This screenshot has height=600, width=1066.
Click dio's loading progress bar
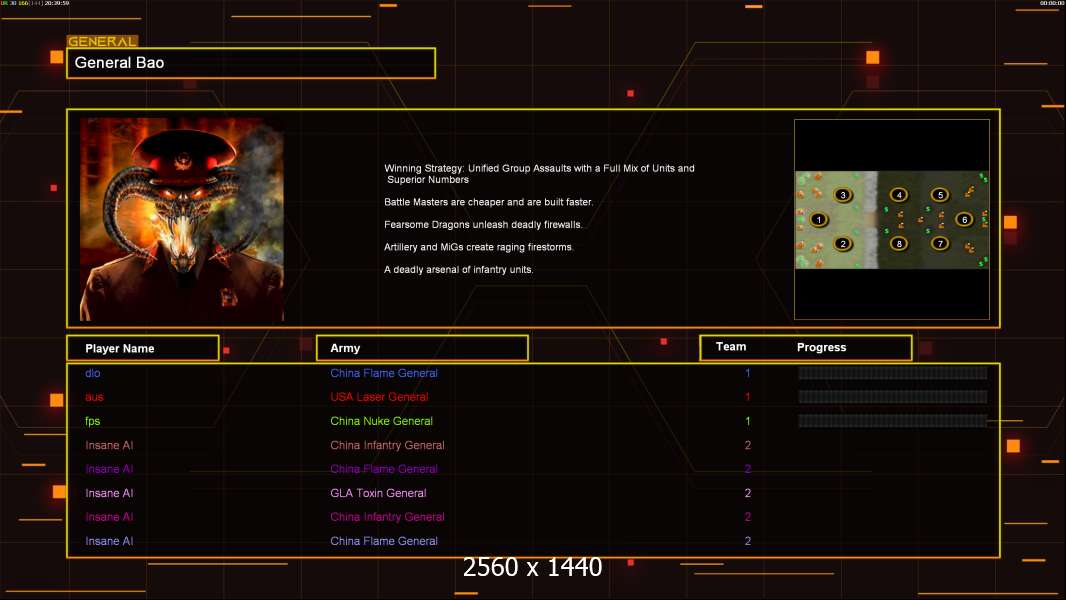893,372
